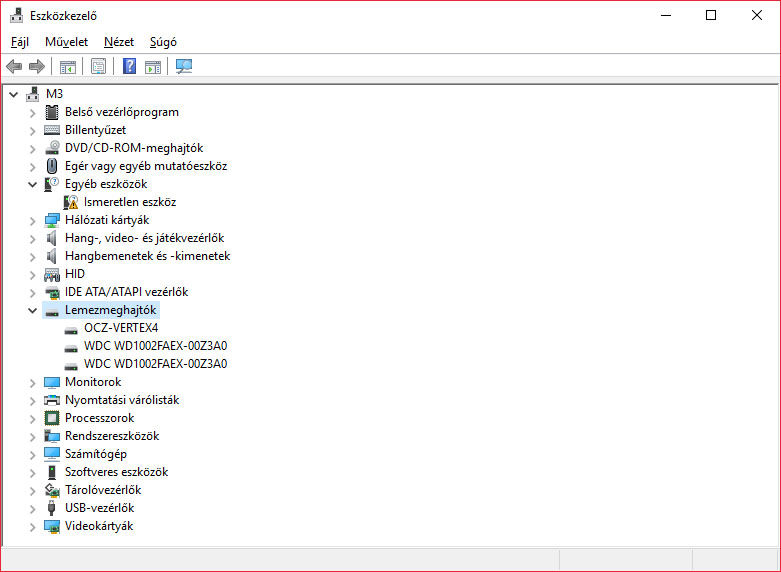This screenshot has height=572, width=781.
Task: Toggle the action pane toolbar icon
Action: 153,66
